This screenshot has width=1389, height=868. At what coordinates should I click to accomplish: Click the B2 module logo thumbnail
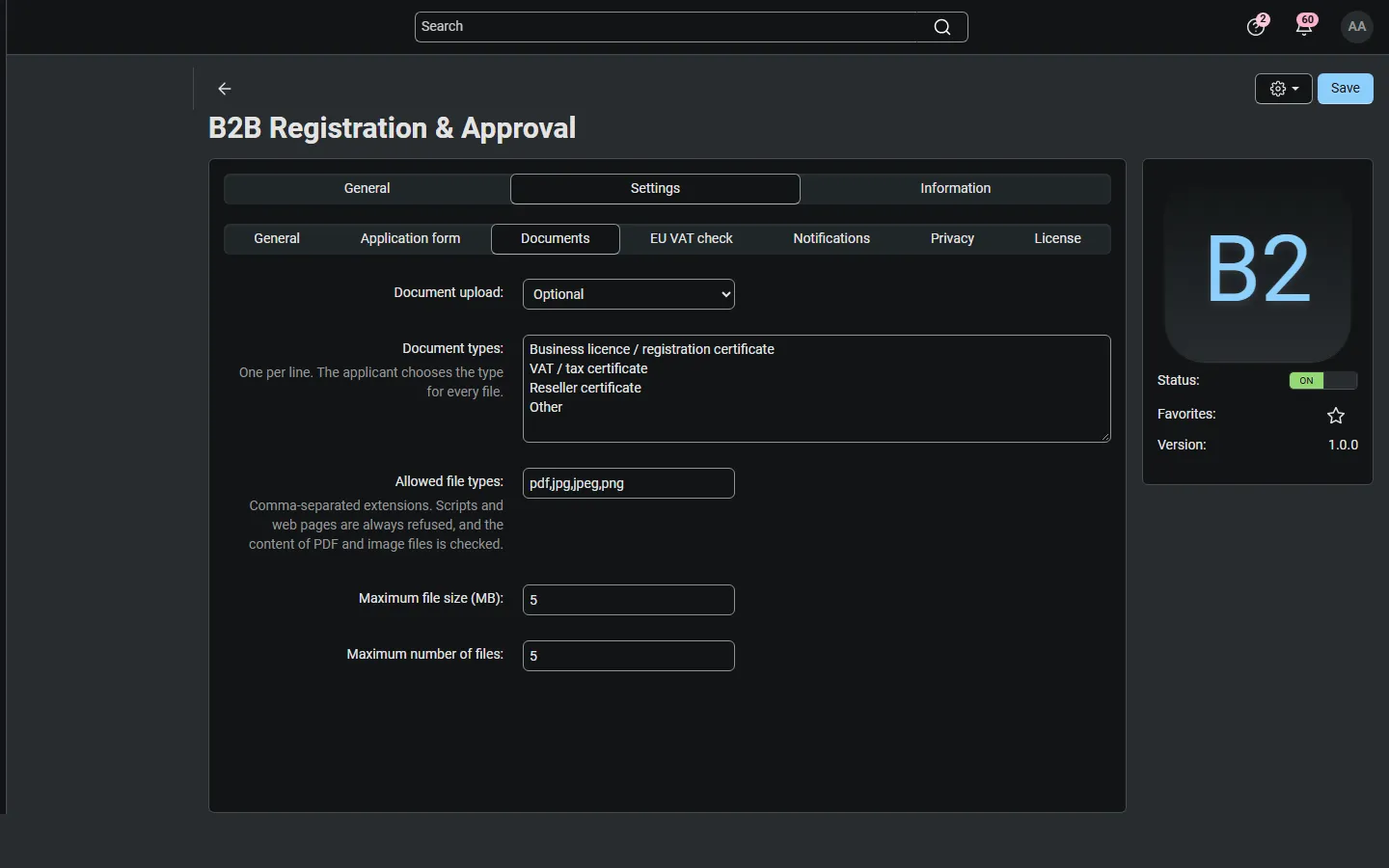[1258, 270]
